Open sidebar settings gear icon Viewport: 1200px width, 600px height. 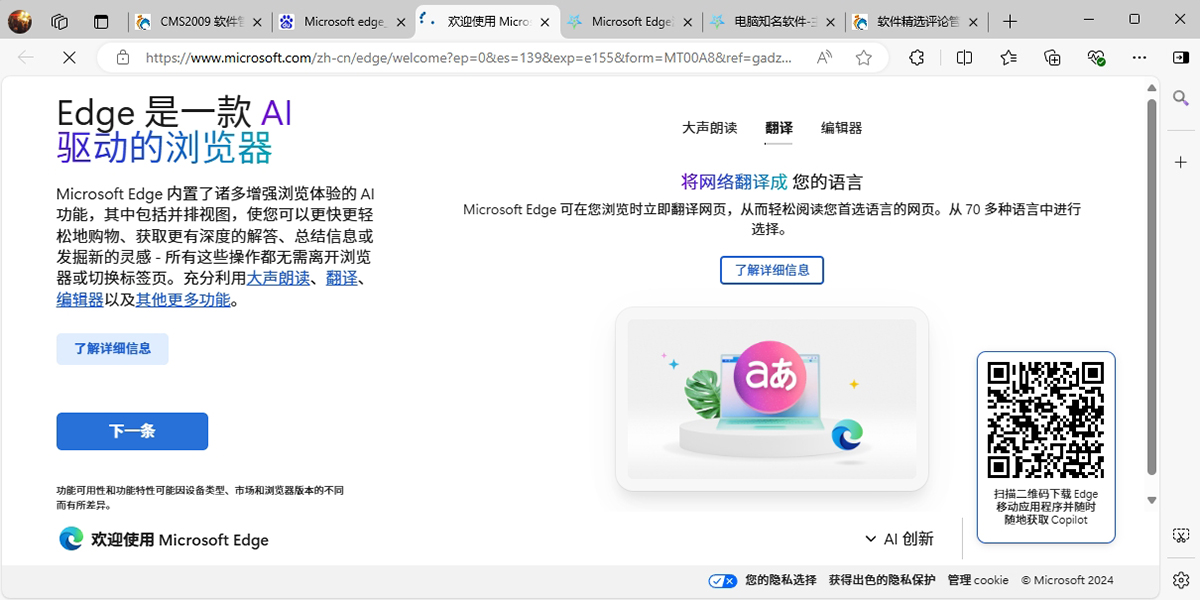click(1180, 580)
